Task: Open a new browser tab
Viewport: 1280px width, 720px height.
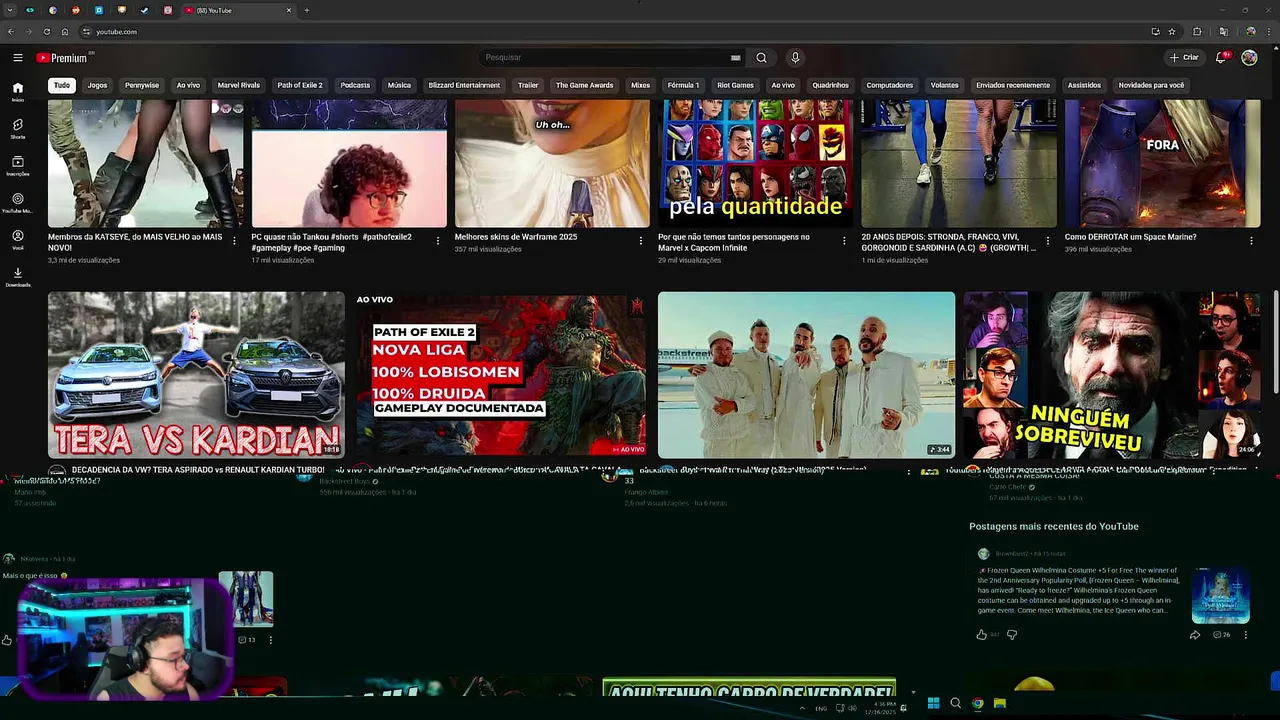Action: 306,10
